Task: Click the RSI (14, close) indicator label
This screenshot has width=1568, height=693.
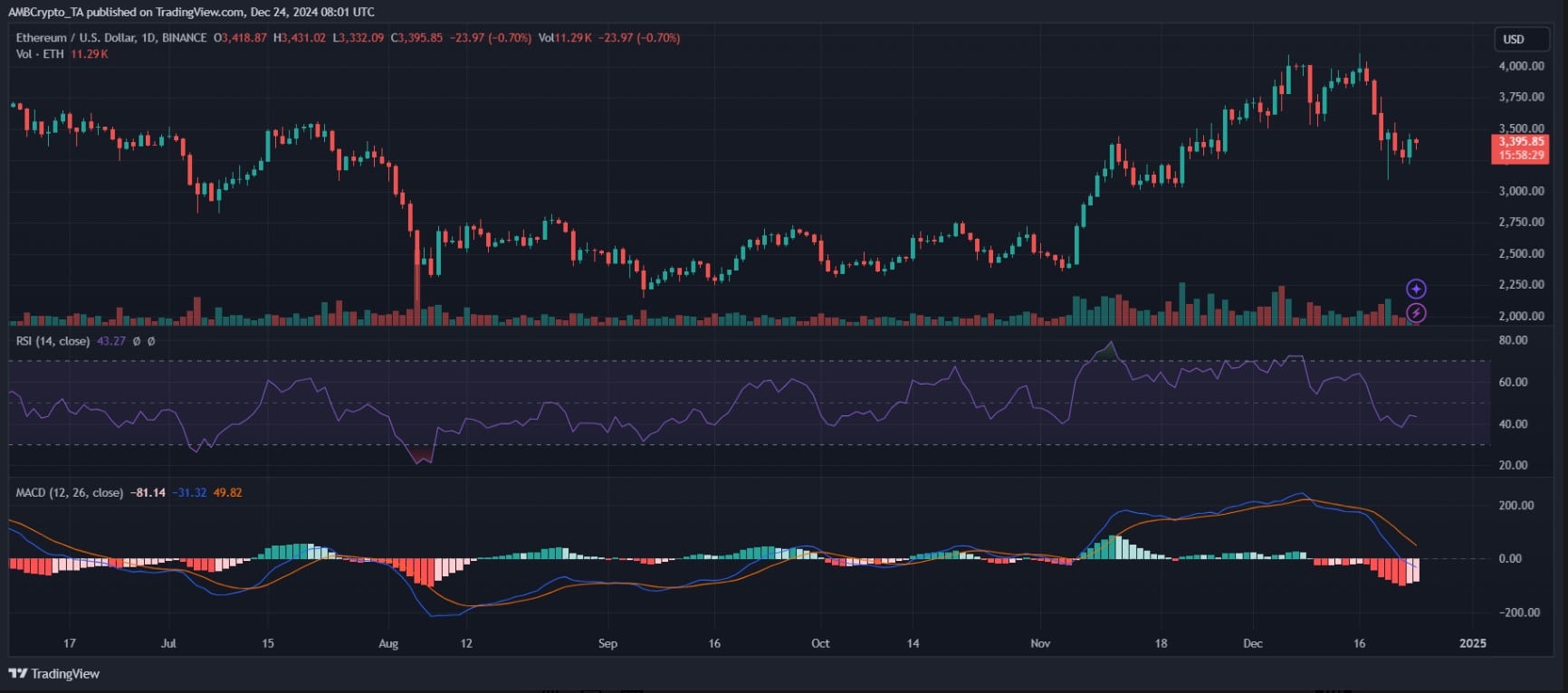Action: pos(53,341)
